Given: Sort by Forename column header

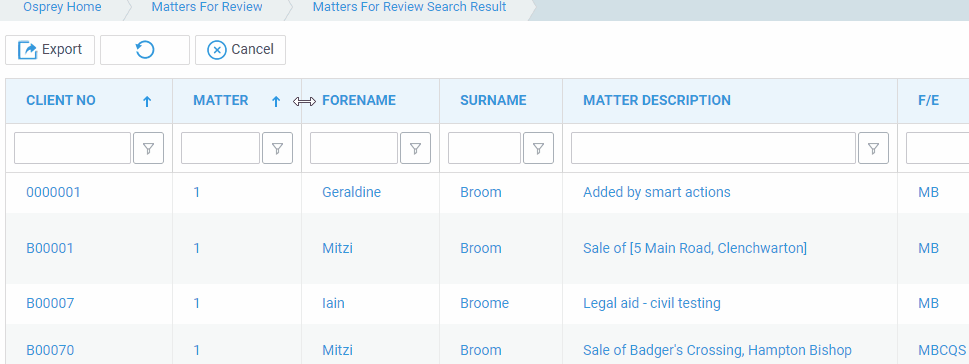Looking at the screenshot, I should click(359, 101).
